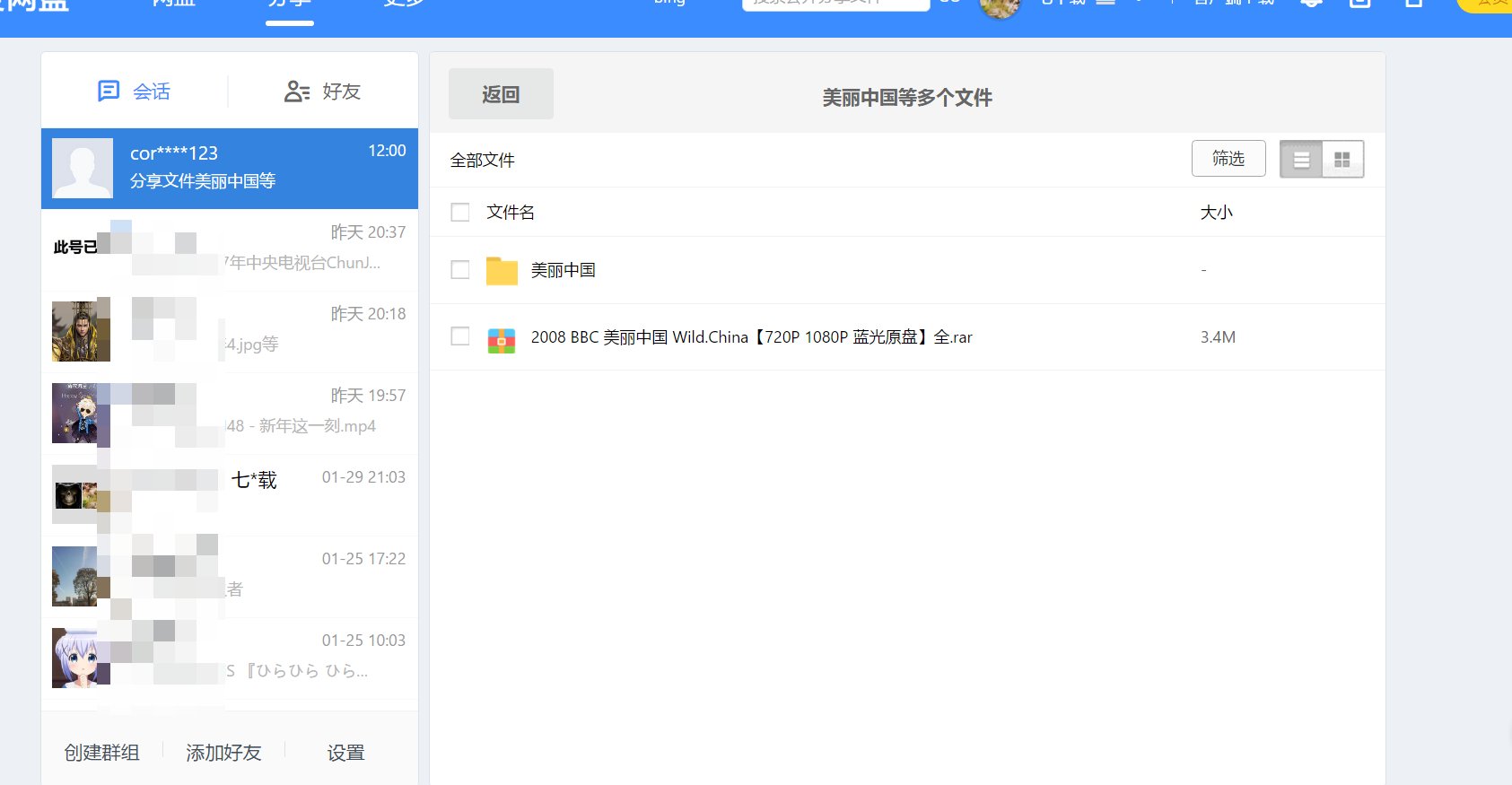Click the anime avatar in 昨天 19:57 chat

click(81, 413)
